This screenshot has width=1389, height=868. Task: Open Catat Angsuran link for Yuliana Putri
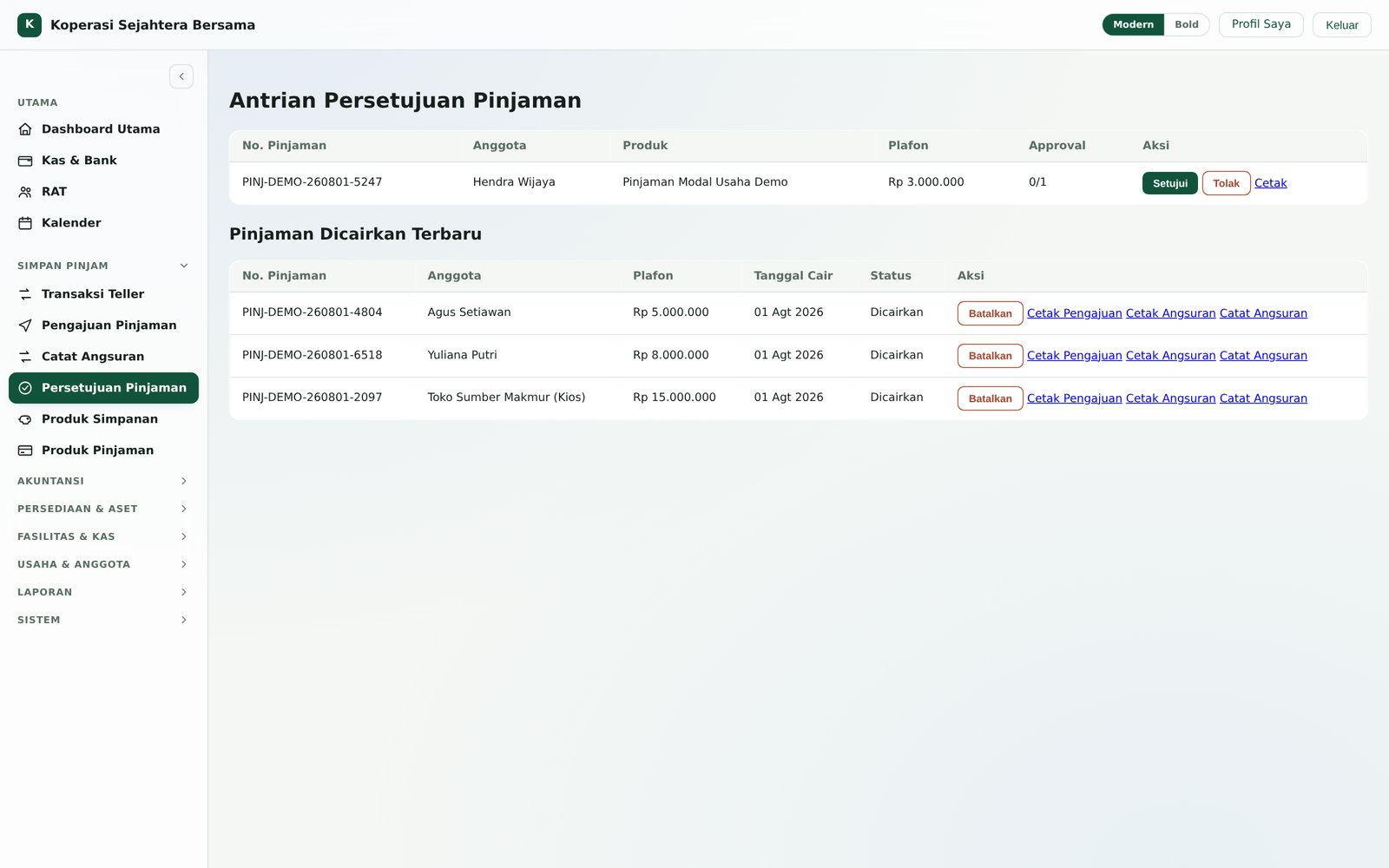1263,356
